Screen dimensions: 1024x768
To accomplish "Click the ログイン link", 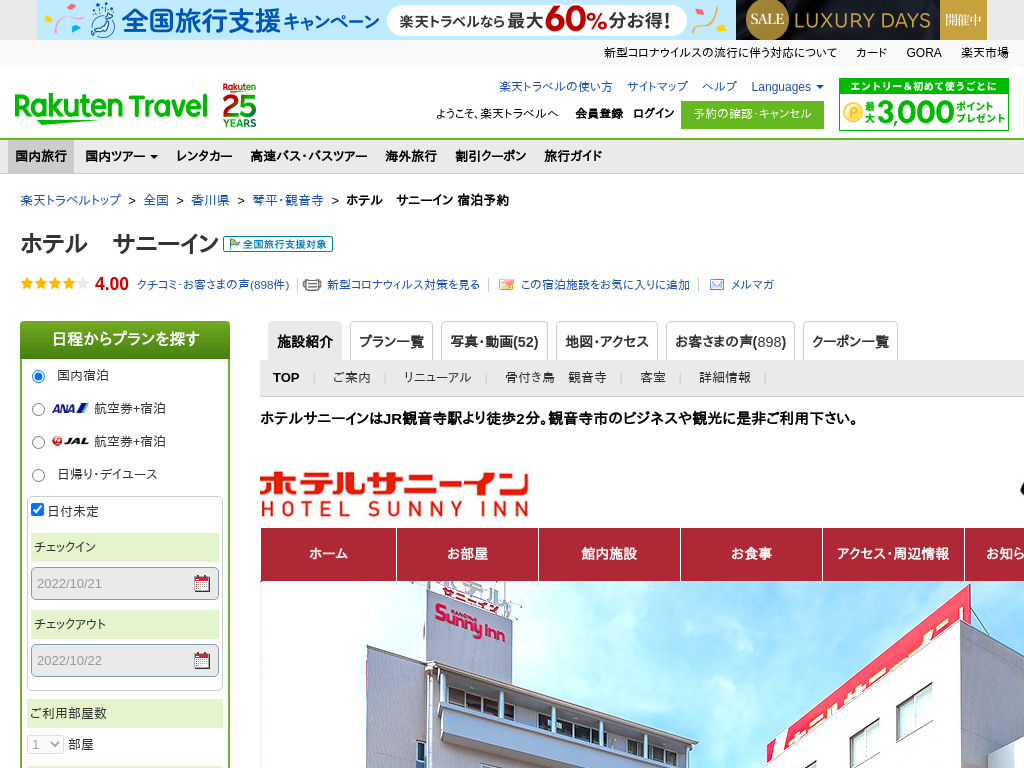I will point(653,113).
